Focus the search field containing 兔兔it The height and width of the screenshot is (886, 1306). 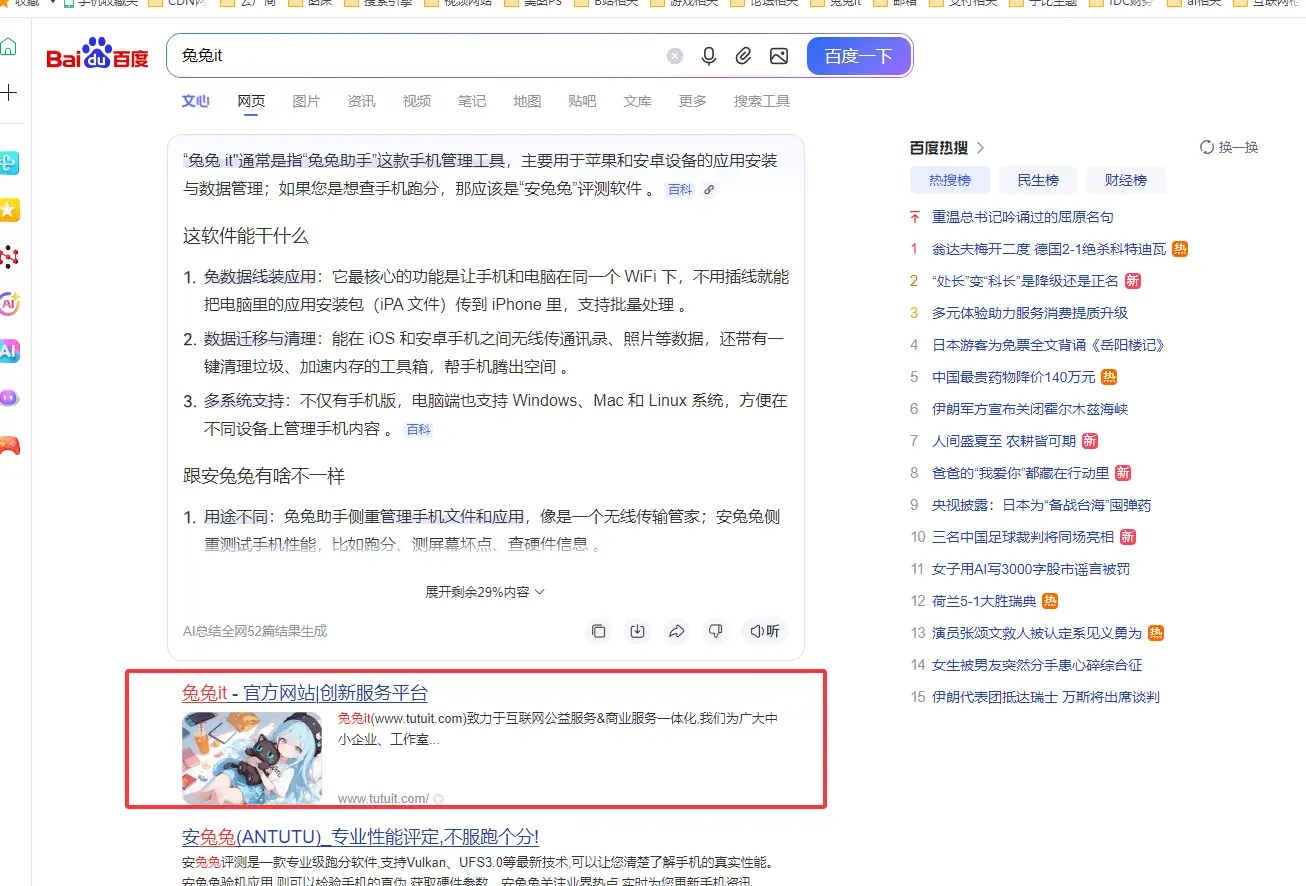[415, 56]
